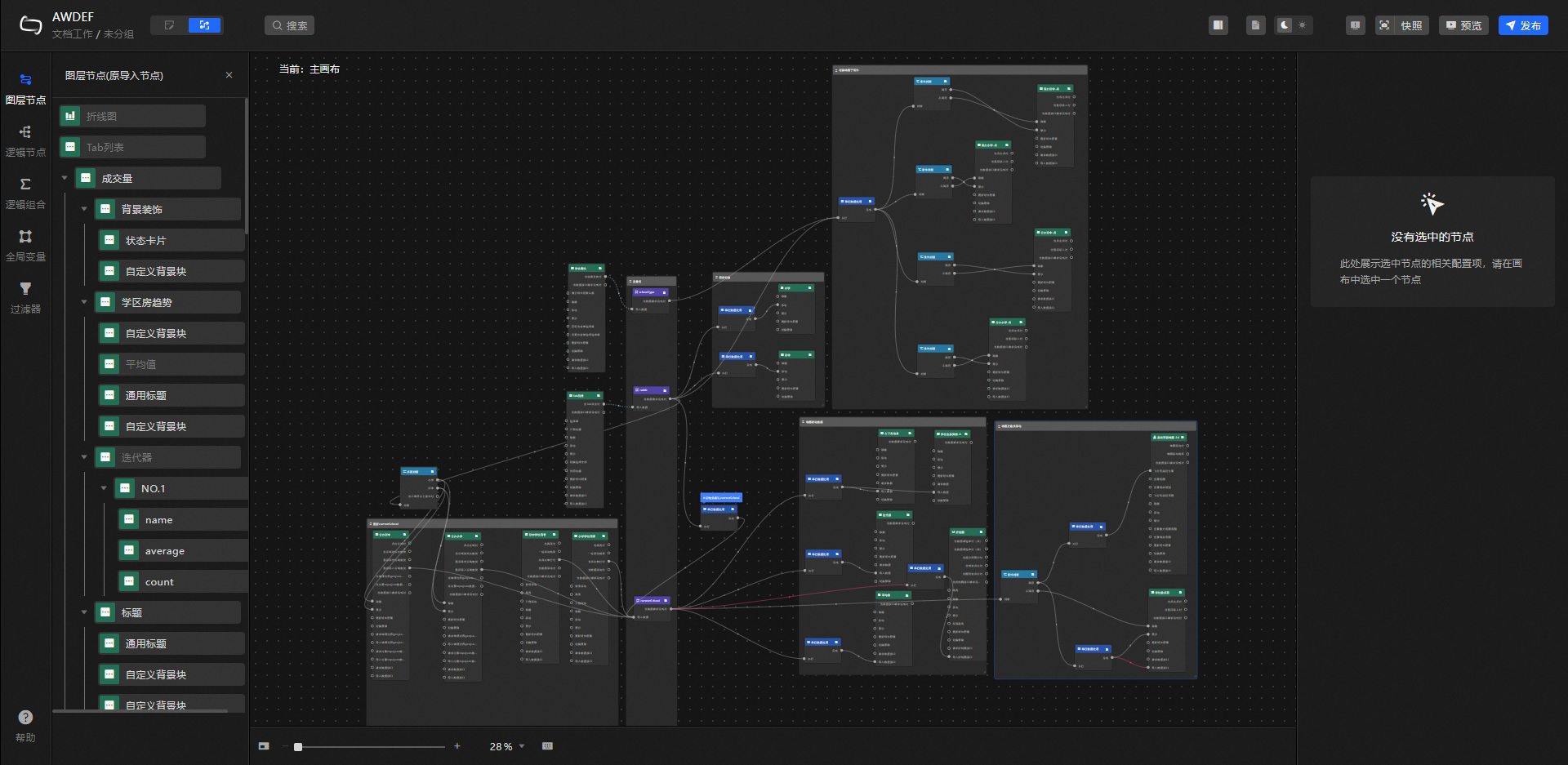Click the keyboard shortcuts icon

click(x=547, y=746)
